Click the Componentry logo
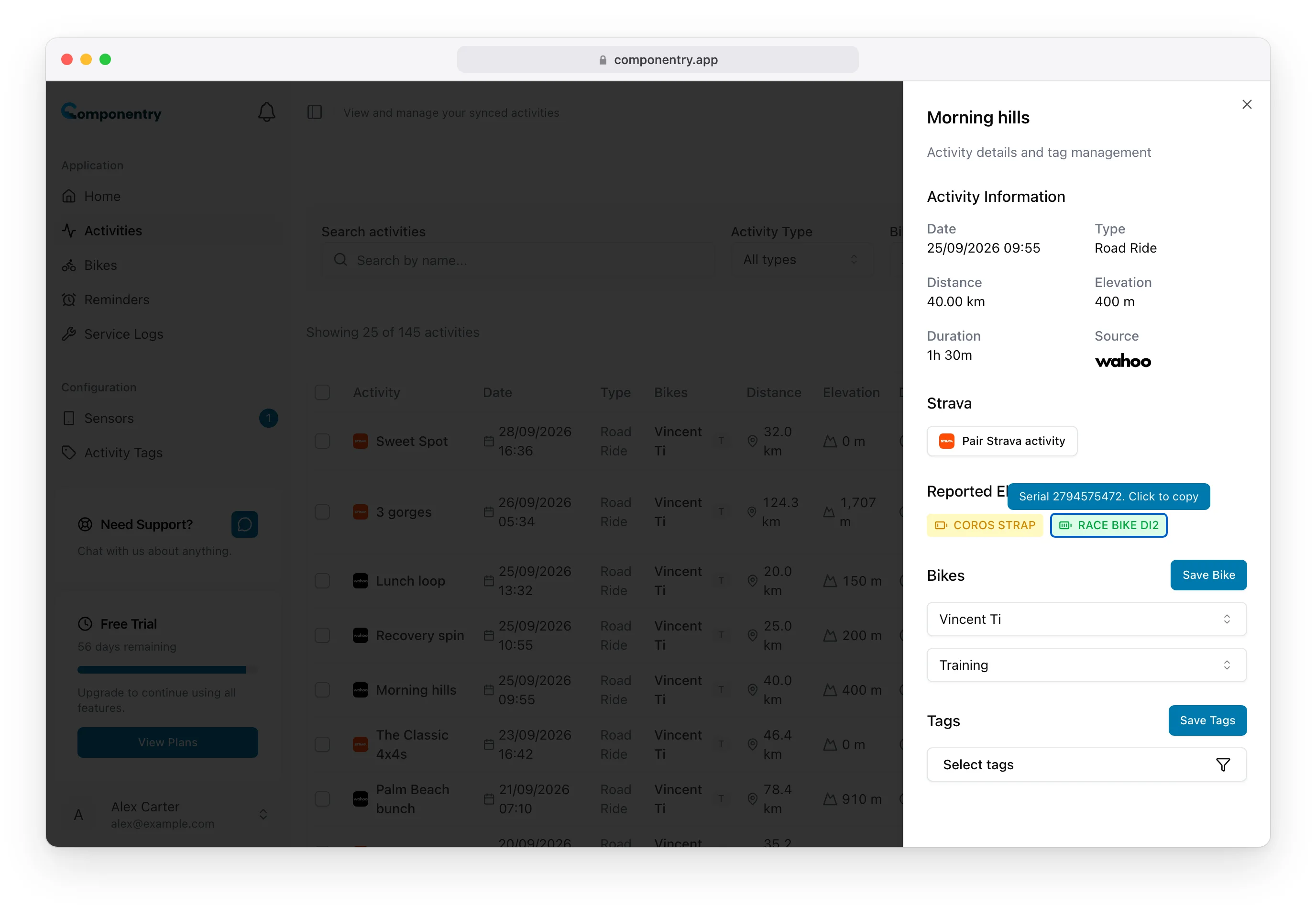The height and width of the screenshot is (908, 1316). coord(111,112)
